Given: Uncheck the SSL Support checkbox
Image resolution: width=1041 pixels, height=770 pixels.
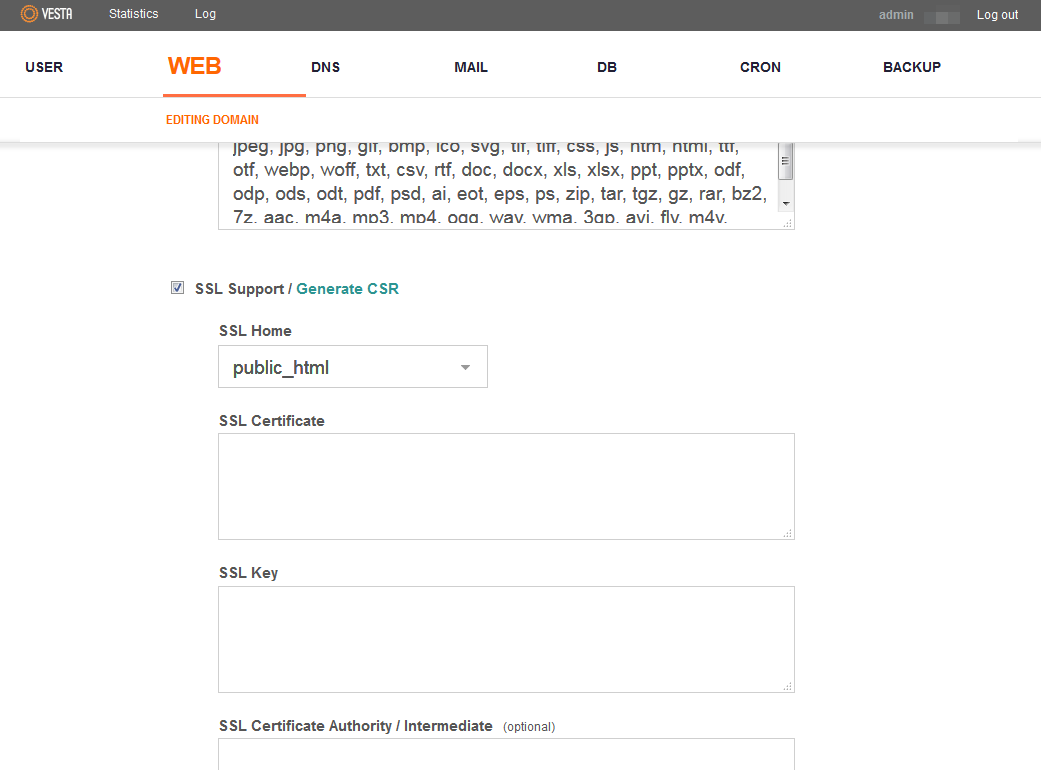Looking at the screenshot, I should [x=177, y=288].
